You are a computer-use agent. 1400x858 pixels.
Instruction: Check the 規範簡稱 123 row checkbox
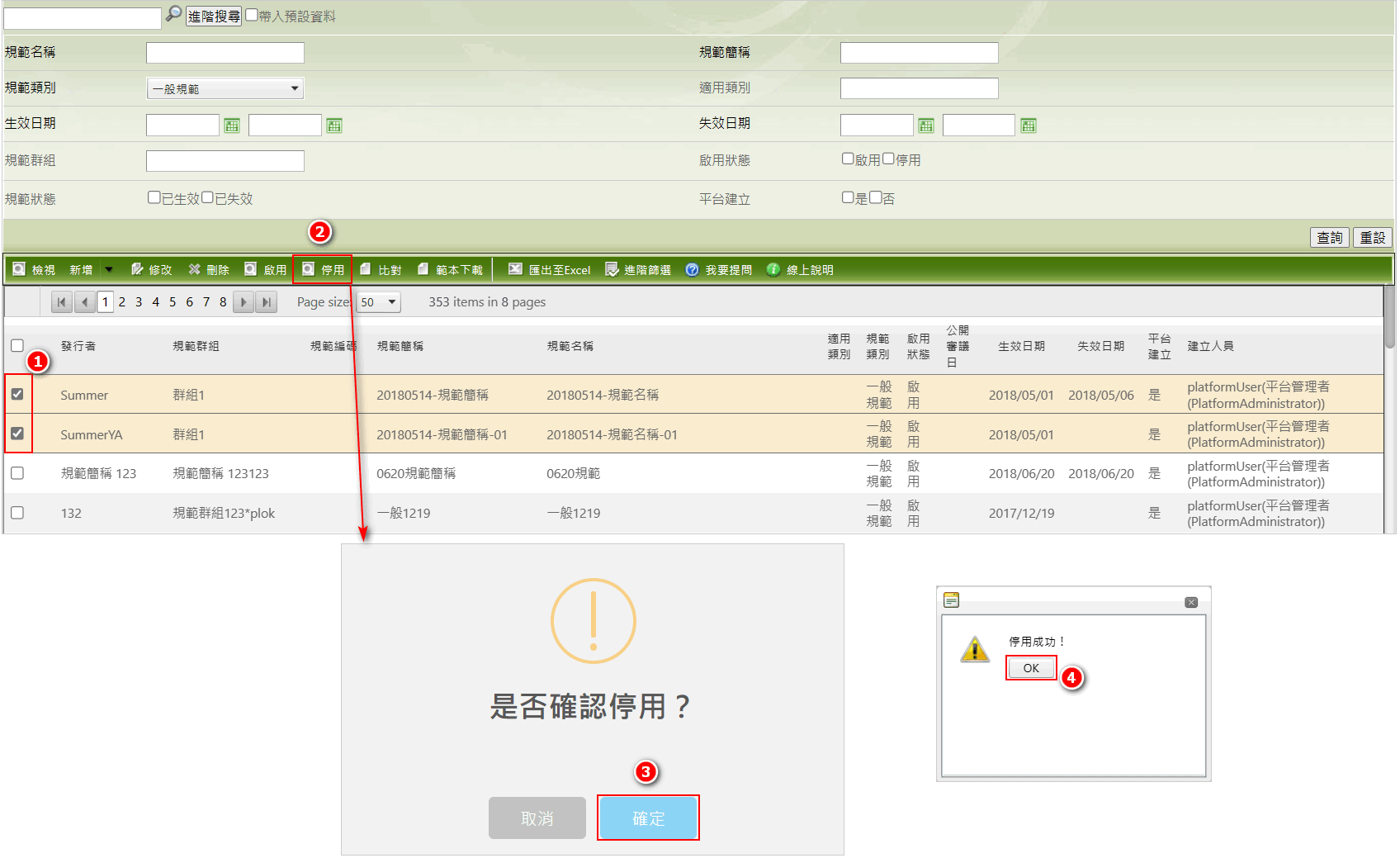[x=17, y=473]
